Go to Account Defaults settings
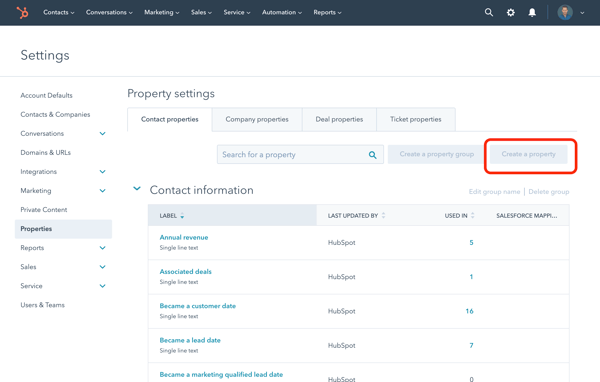 click(x=46, y=95)
